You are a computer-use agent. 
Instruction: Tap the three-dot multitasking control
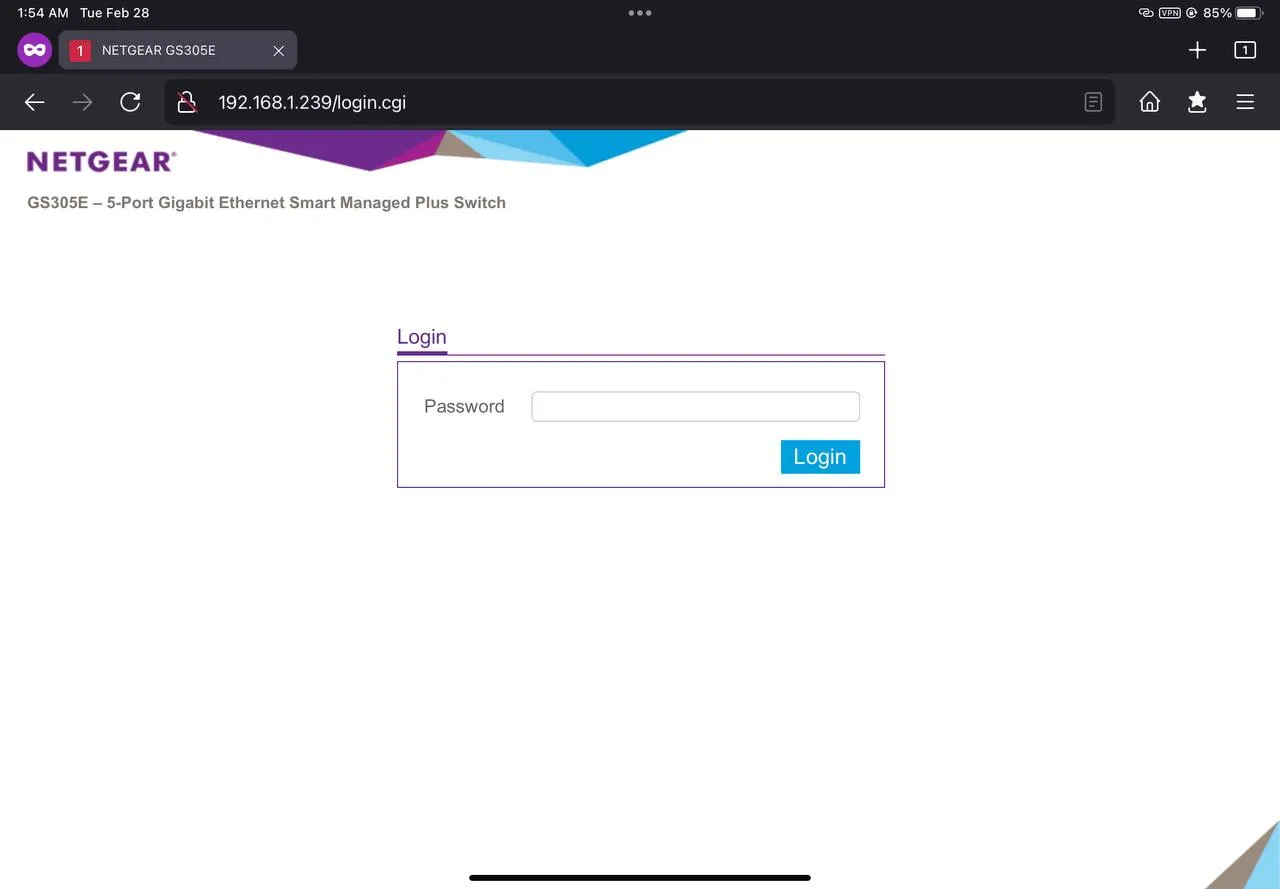pos(640,13)
